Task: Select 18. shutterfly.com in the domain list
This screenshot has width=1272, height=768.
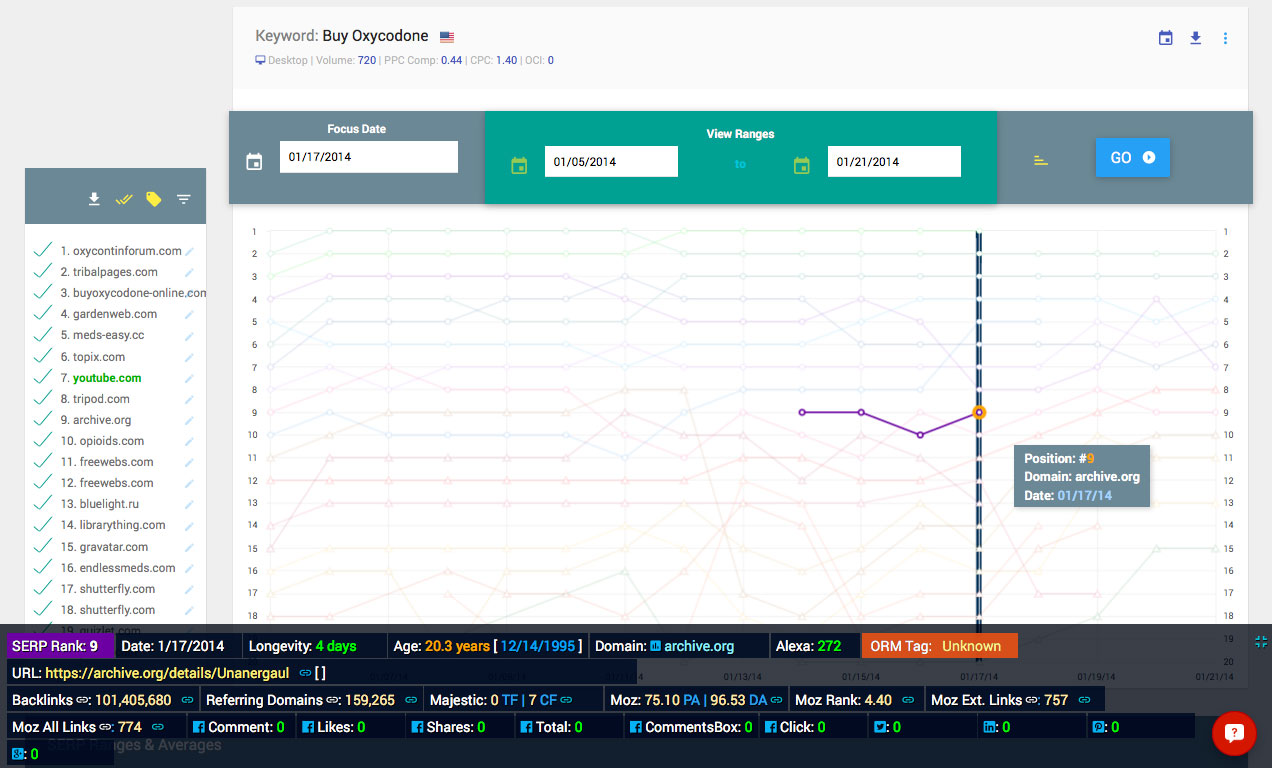Action: tap(108, 610)
